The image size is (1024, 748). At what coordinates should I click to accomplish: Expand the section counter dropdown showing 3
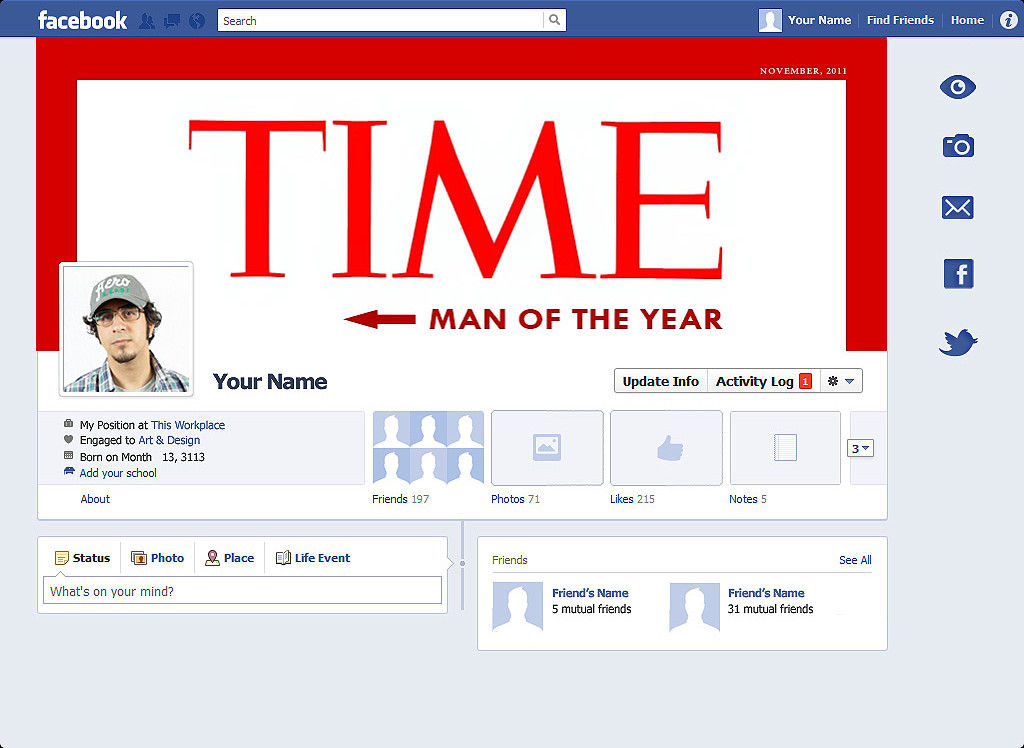coord(860,449)
